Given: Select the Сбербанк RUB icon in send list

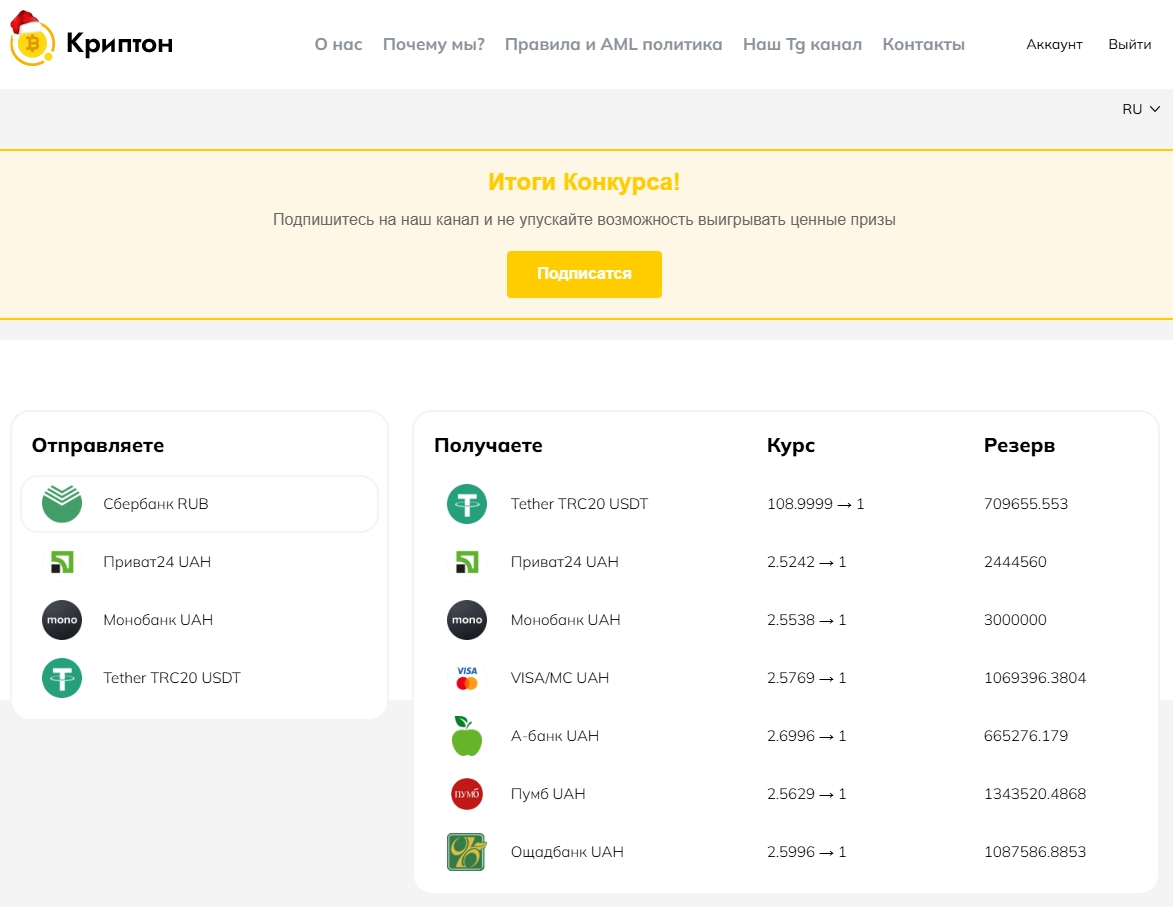Looking at the screenshot, I should (x=62, y=504).
